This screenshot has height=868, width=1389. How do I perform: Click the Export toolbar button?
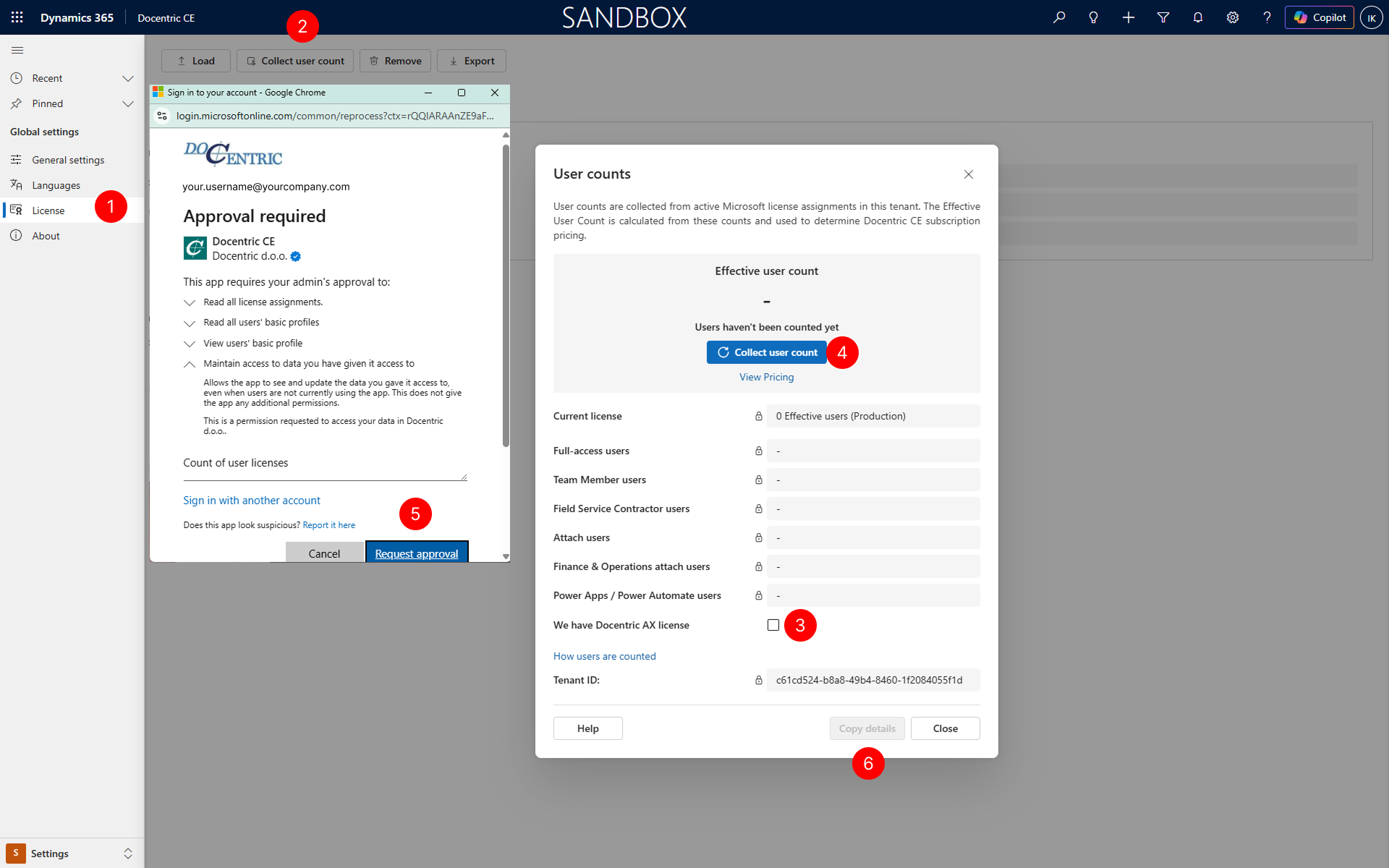[472, 61]
